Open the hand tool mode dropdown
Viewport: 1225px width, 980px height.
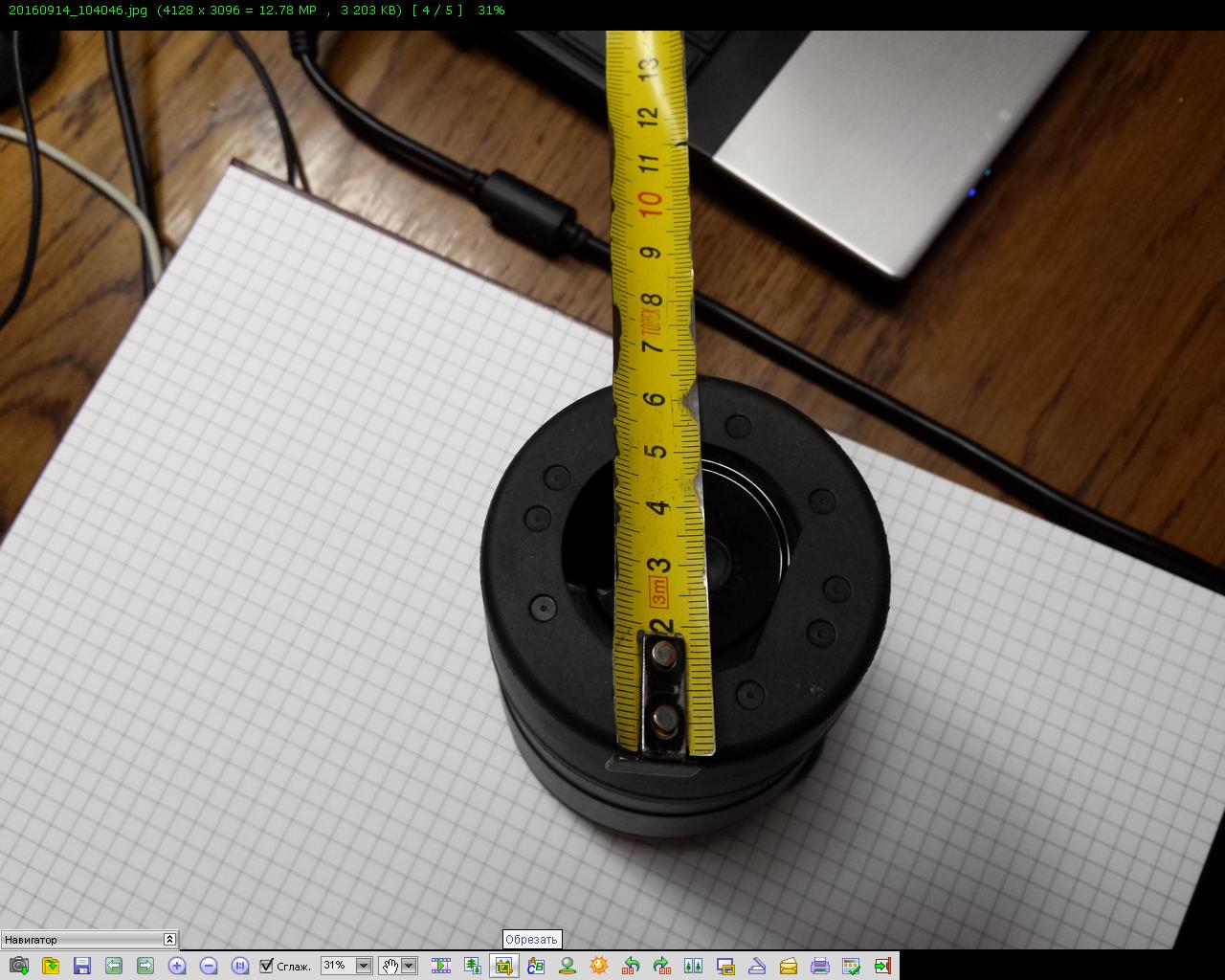(x=410, y=966)
